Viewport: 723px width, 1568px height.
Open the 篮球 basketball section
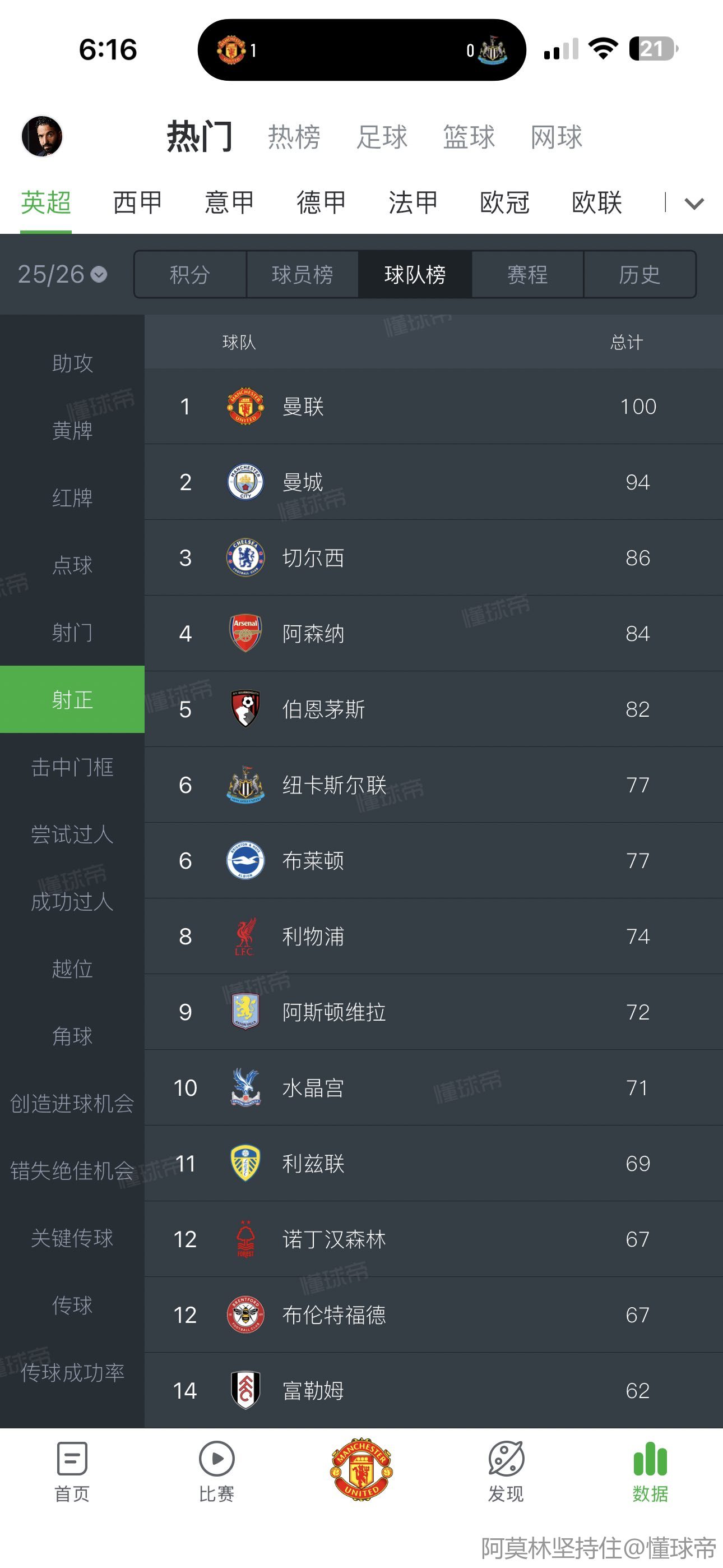click(469, 137)
